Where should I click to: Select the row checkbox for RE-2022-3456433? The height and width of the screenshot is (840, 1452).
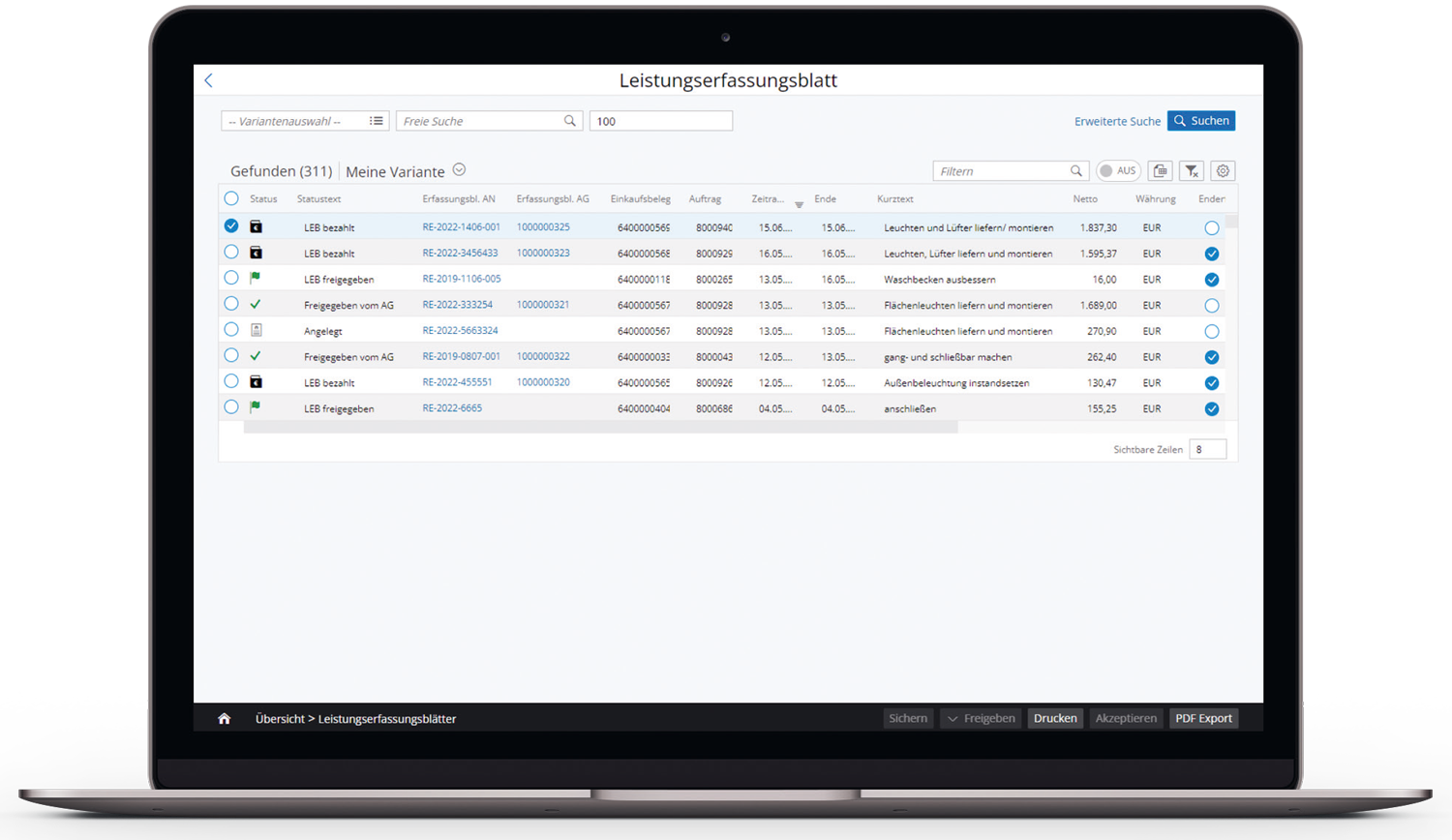click(231, 253)
